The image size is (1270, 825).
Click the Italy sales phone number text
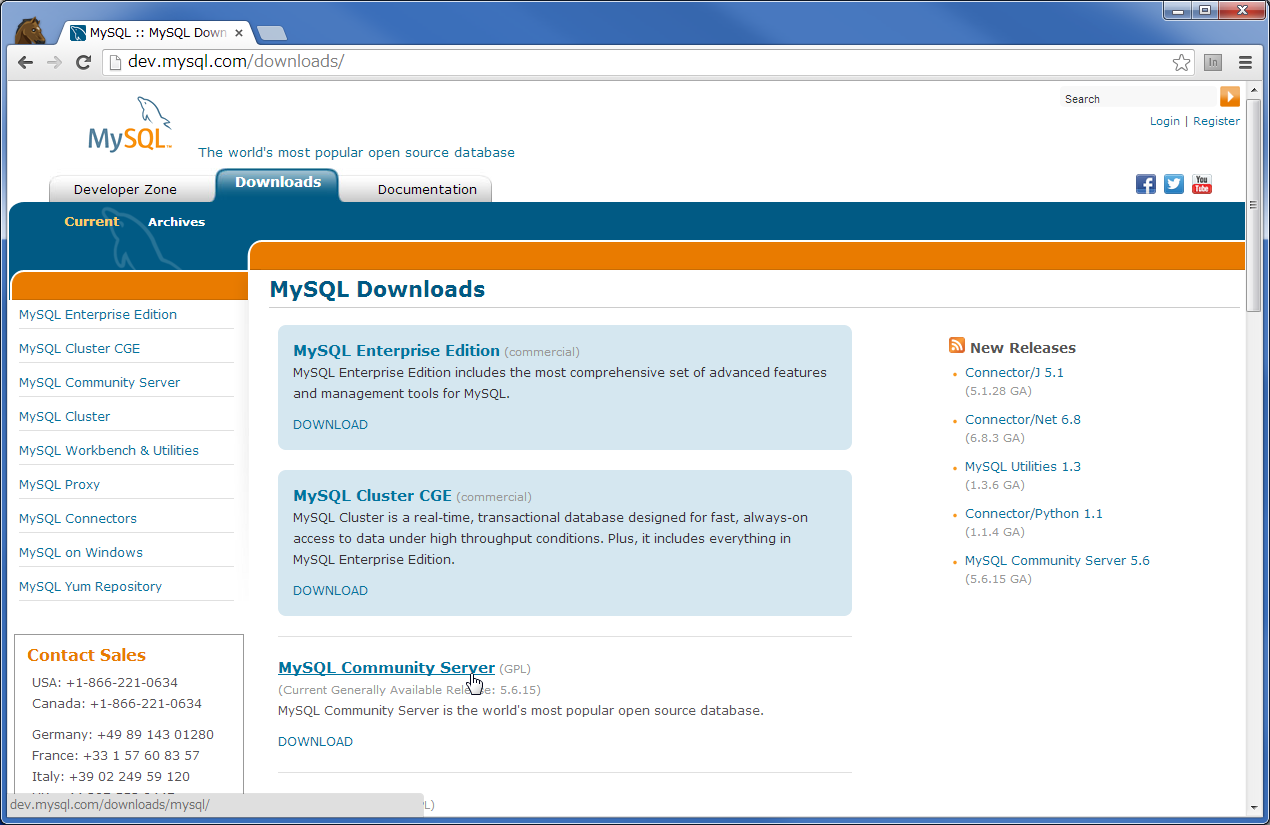(x=111, y=776)
